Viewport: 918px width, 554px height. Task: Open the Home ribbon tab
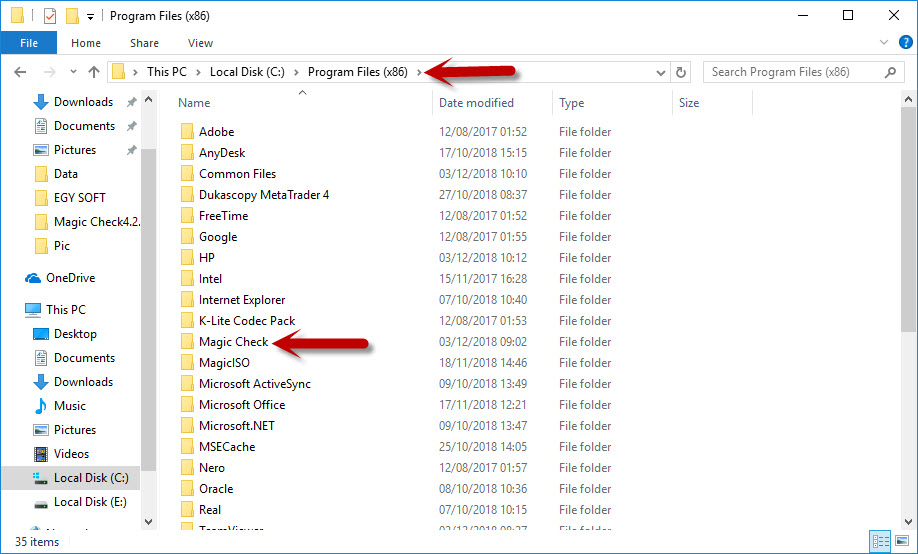point(86,43)
